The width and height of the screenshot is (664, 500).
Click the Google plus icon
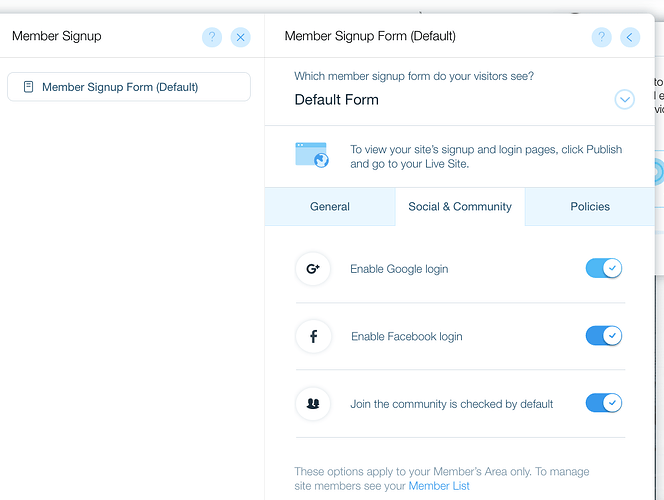point(313,269)
